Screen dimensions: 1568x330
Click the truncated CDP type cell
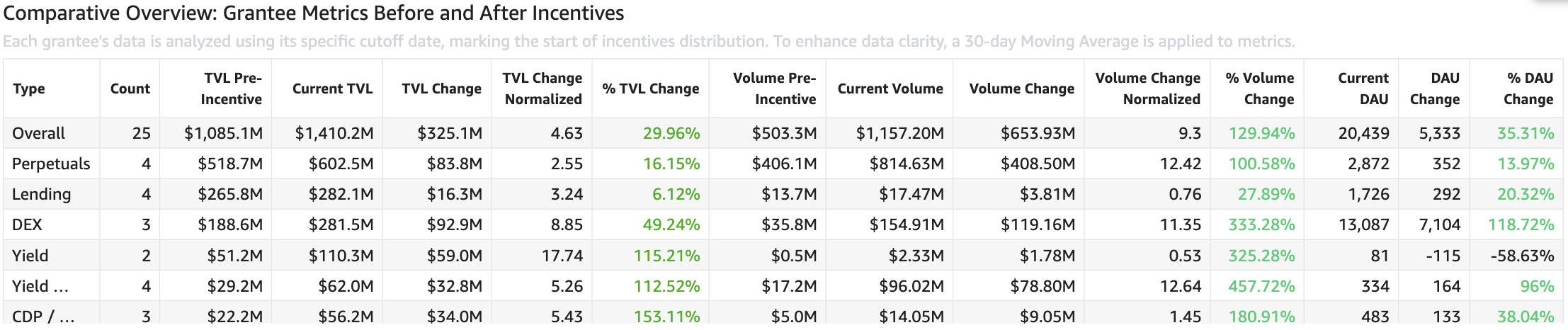point(43,316)
